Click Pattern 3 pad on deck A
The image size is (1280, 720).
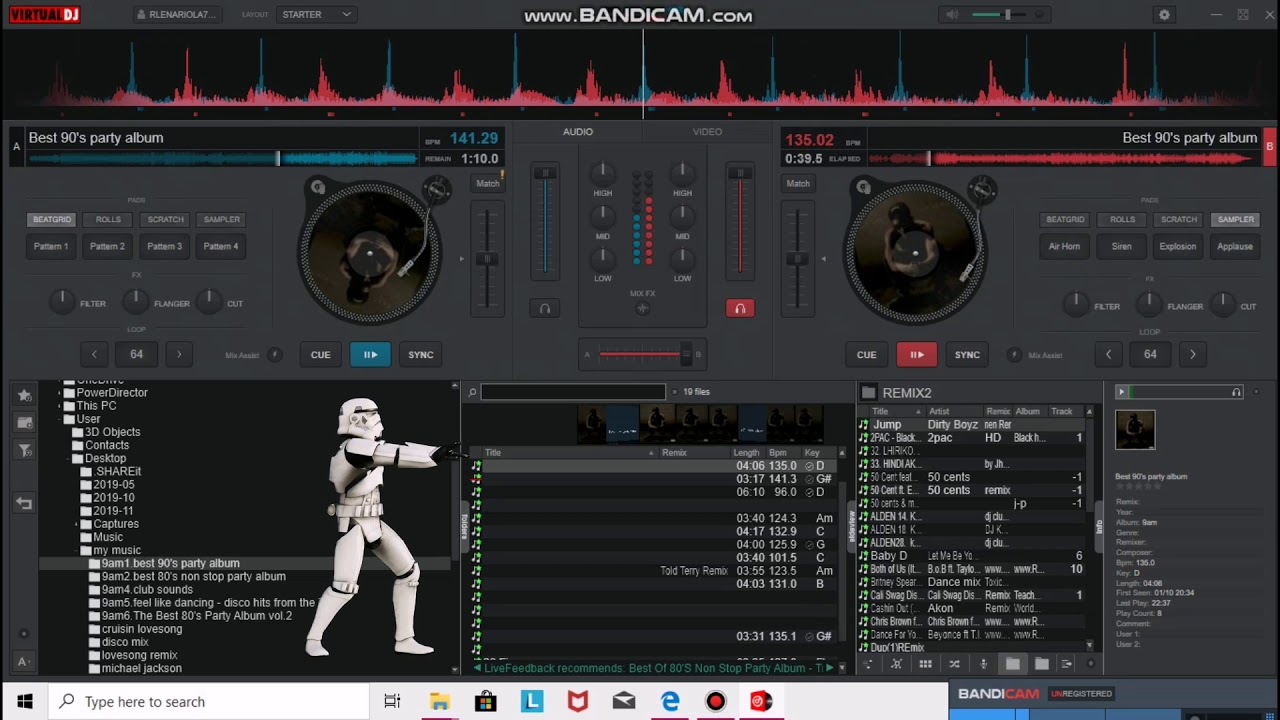coord(165,247)
